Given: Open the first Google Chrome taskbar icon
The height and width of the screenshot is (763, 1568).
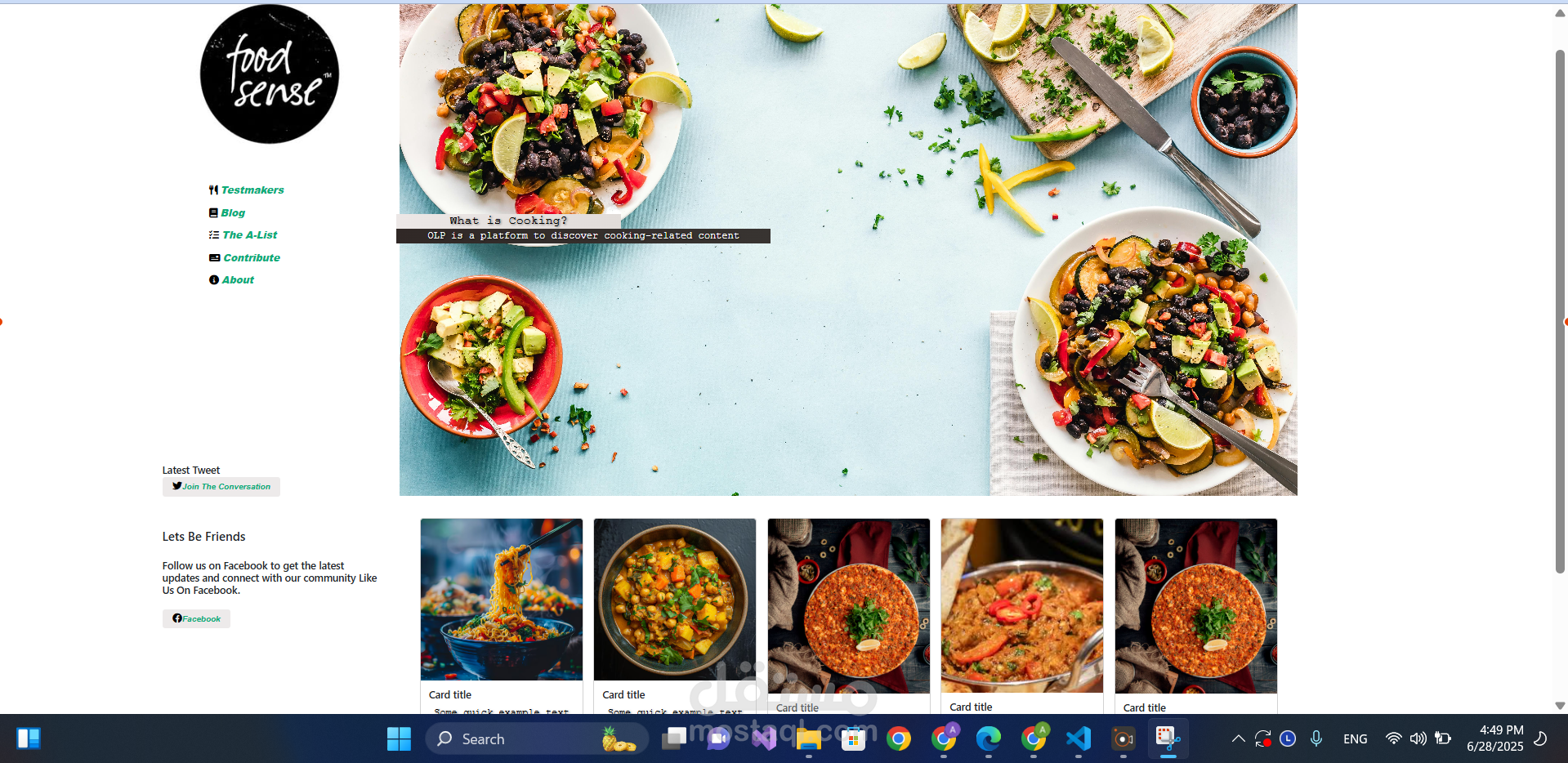Looking at the screenshot, I should (899, 738).
